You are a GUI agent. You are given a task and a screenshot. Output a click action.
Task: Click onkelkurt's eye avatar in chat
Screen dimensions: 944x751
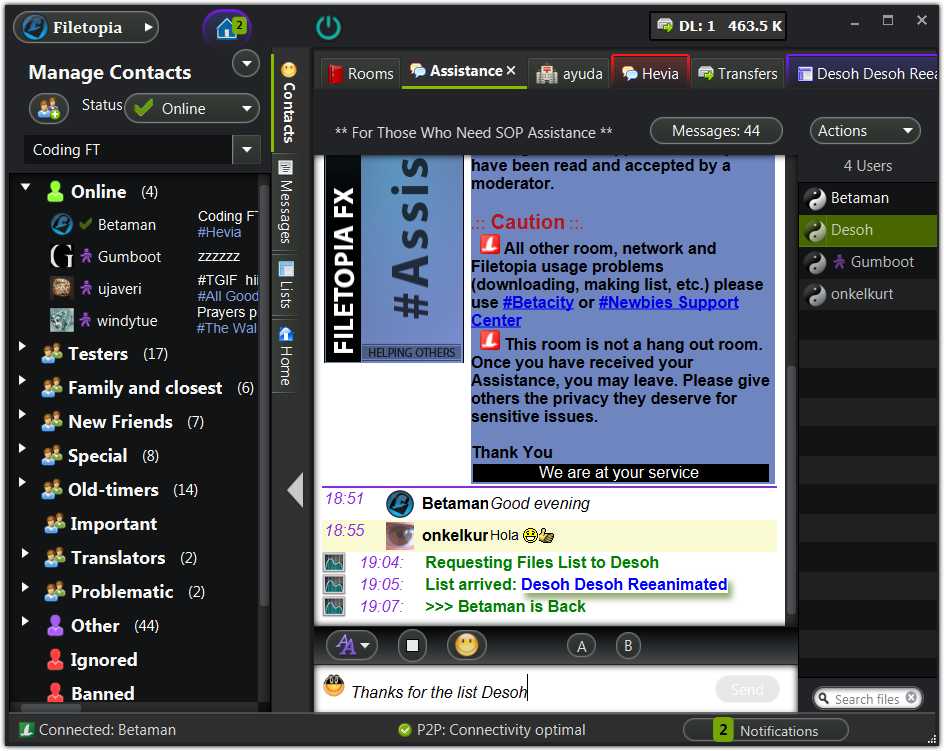(x=400, y=536)
